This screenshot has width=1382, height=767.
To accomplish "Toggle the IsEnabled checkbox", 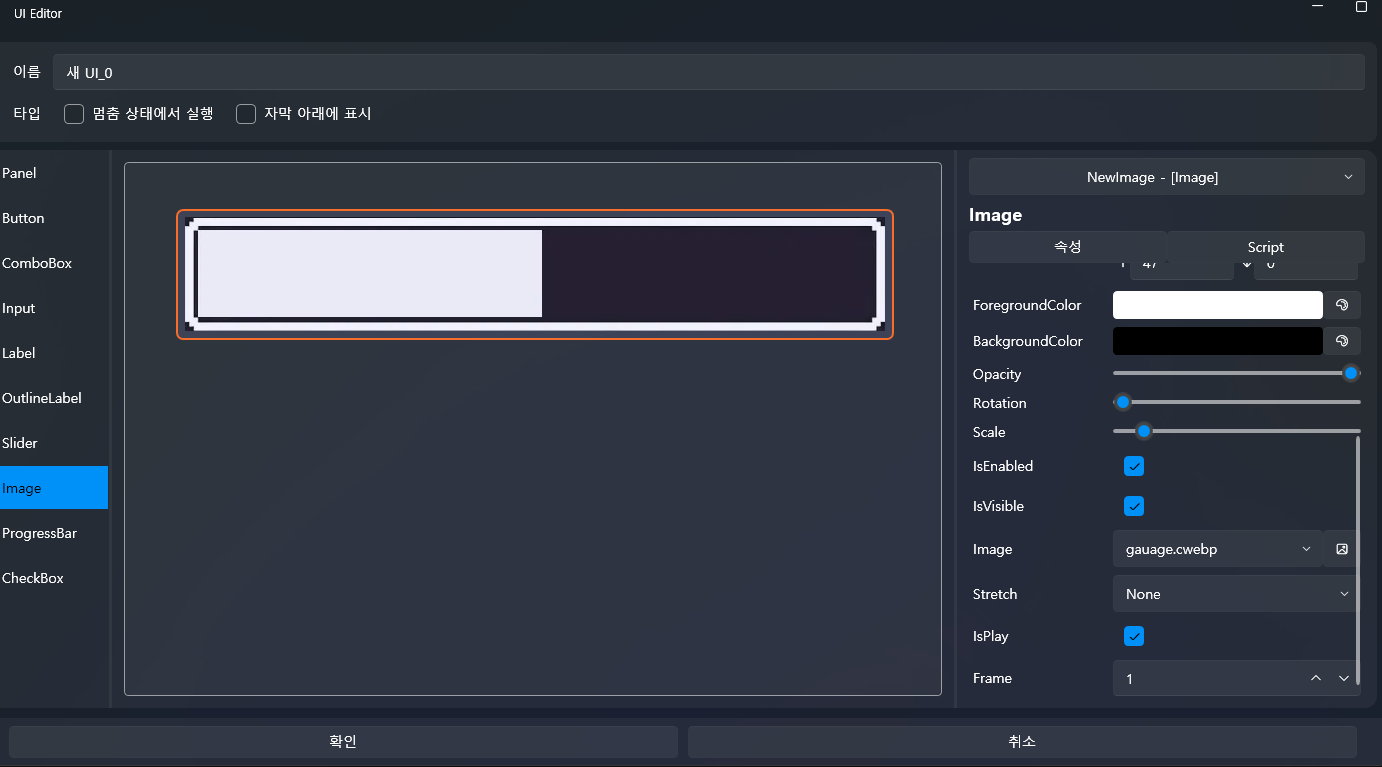I will click(x=1134, y=466).
